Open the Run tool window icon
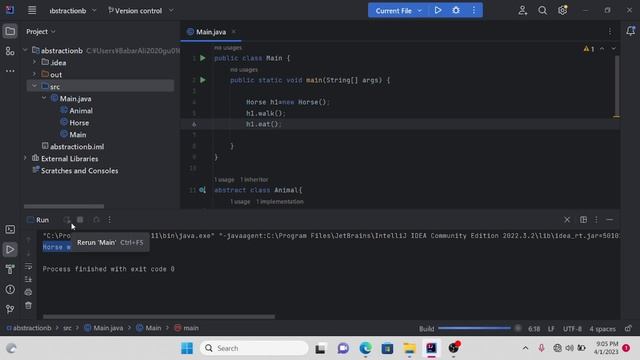 pyautogui.click(x=10, y=249)
